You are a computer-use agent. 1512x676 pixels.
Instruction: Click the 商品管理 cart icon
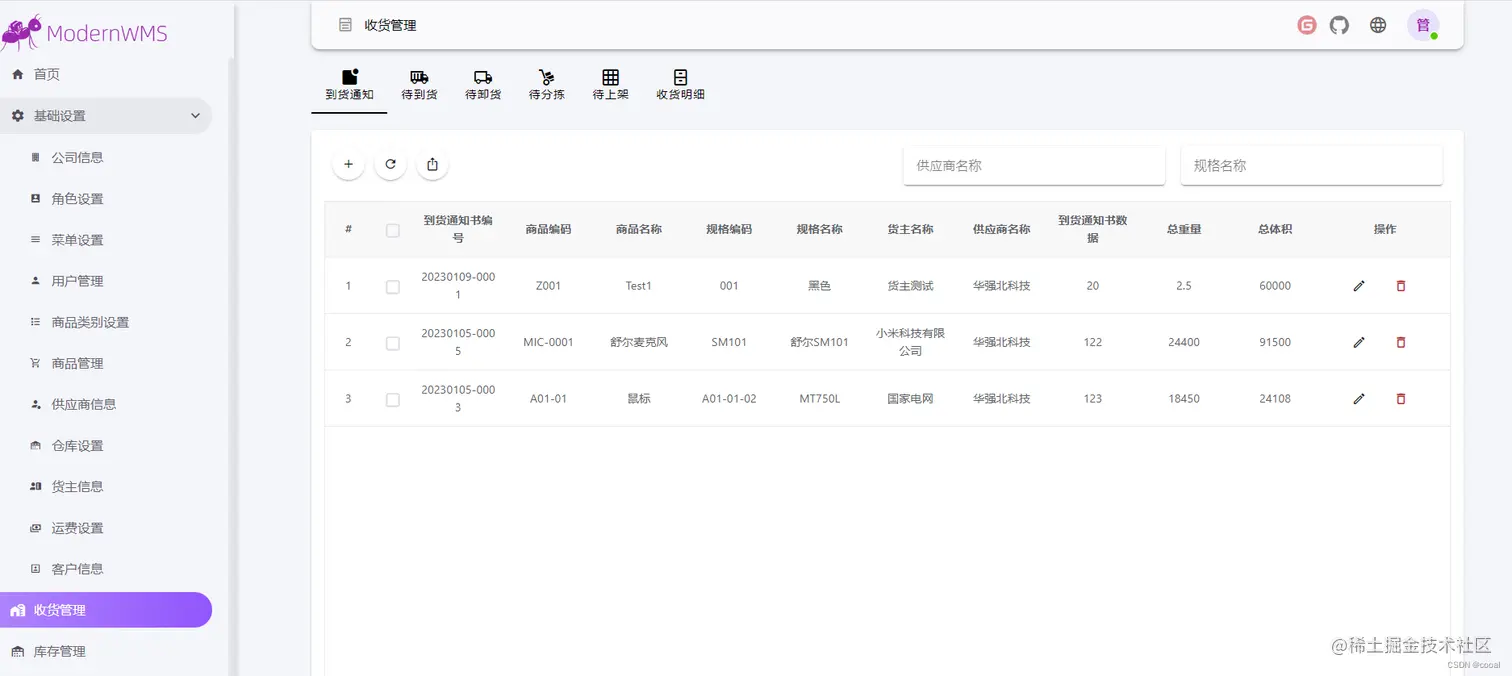click(x=35, y=363)
